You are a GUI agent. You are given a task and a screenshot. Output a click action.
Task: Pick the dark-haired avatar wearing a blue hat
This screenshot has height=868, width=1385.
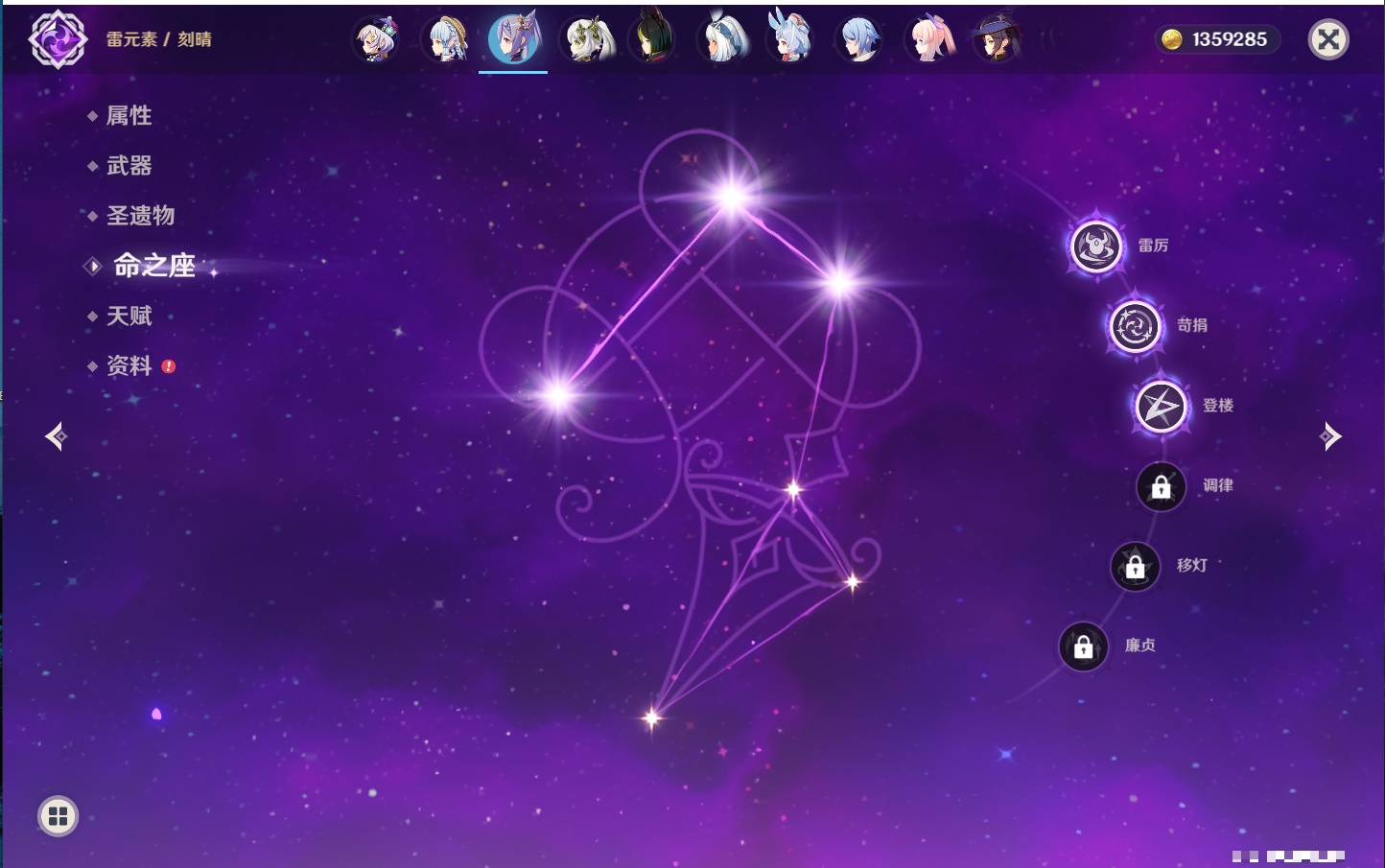998,39
